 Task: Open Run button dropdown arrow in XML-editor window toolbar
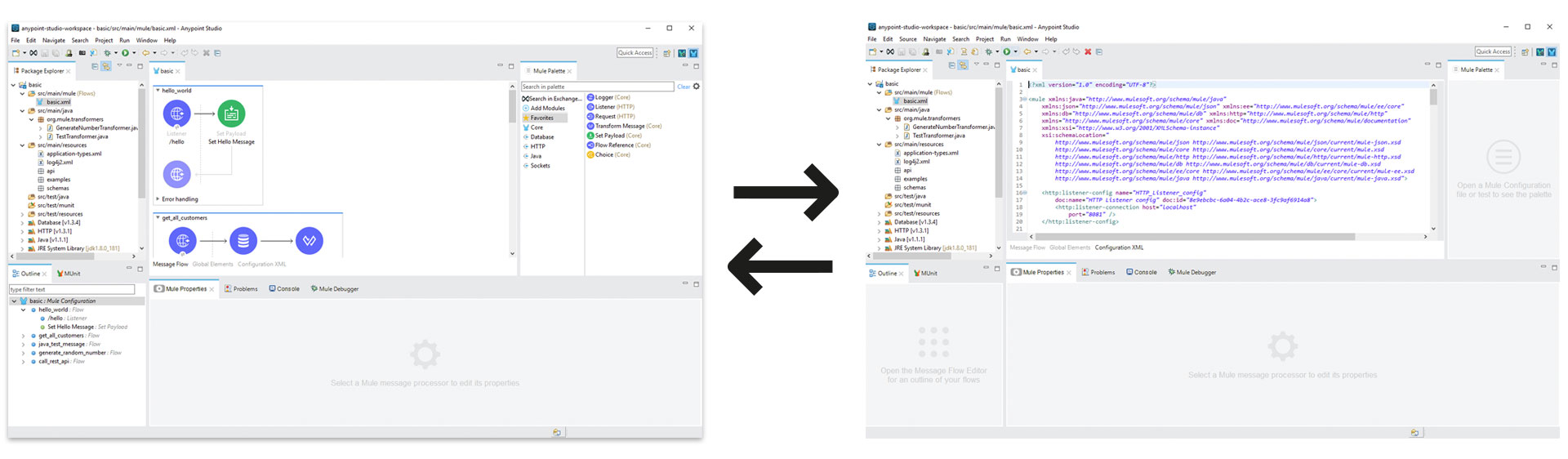tap(1015, 51)
